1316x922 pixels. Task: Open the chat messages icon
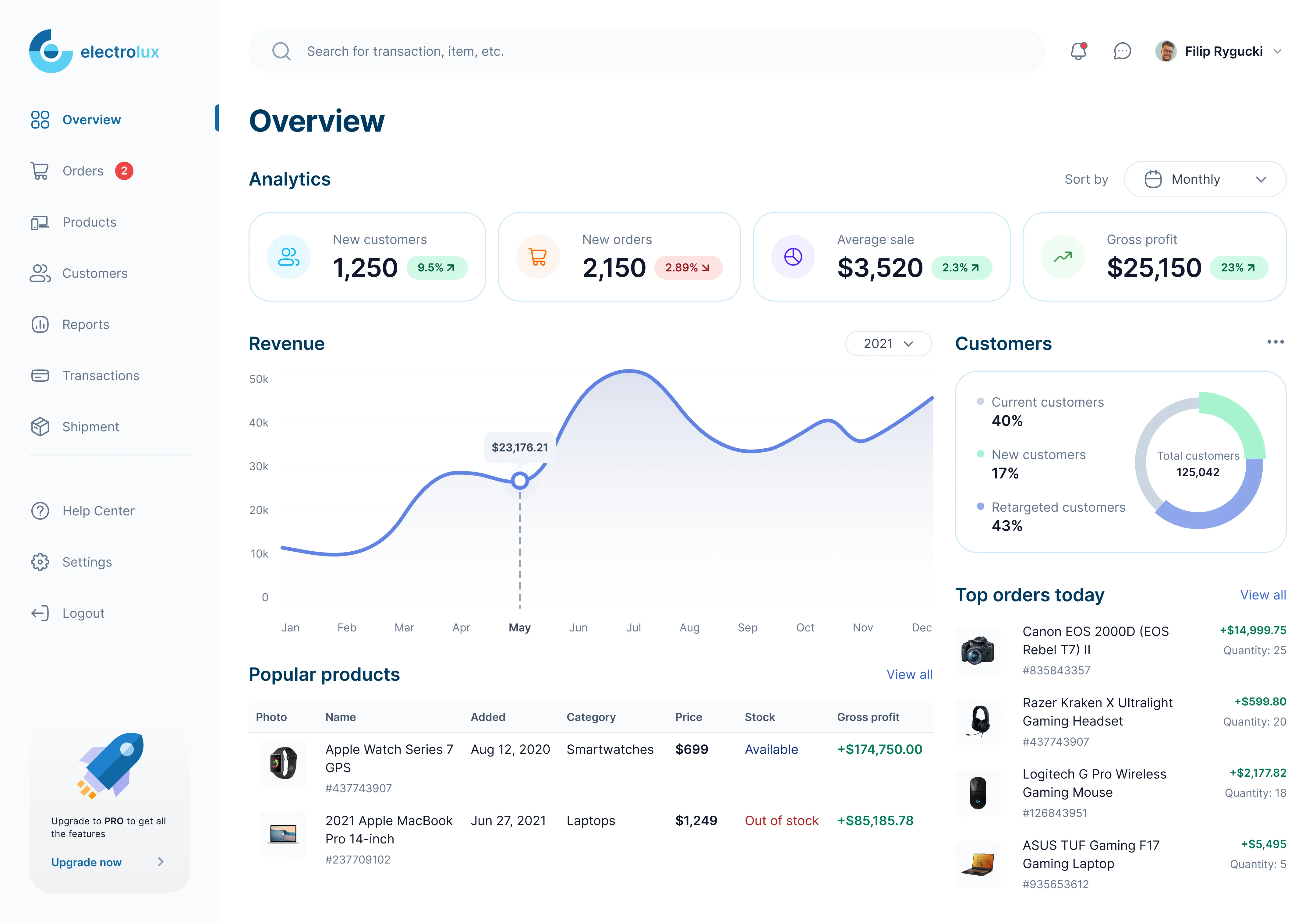(1122, 51)
